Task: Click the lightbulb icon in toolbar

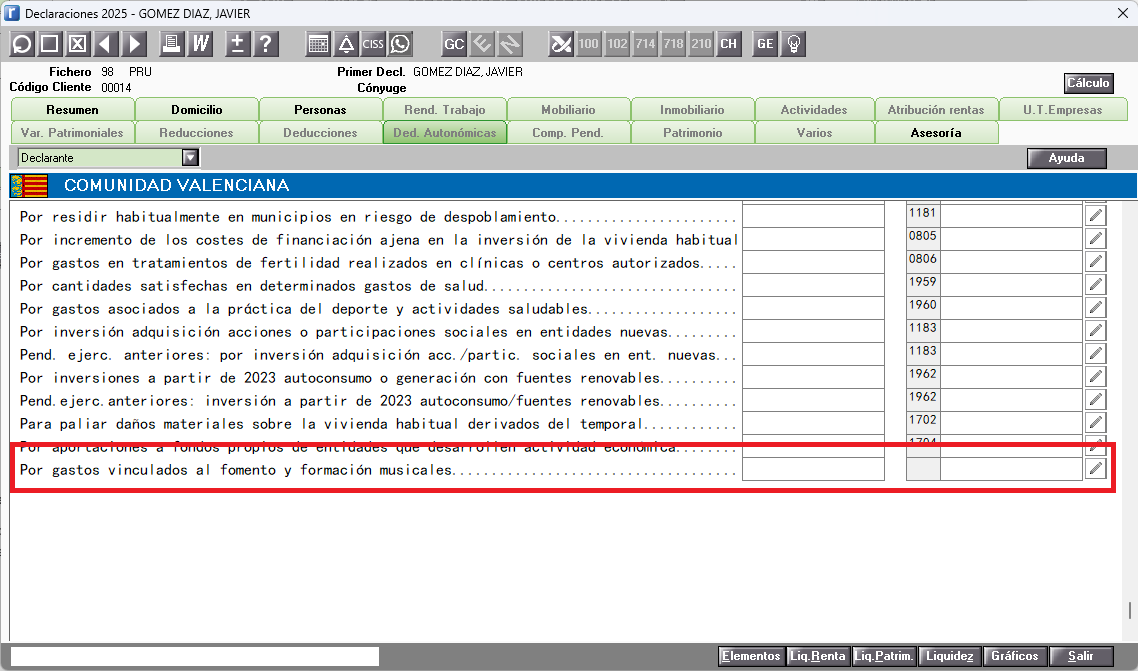Action: tap(794, 44)
